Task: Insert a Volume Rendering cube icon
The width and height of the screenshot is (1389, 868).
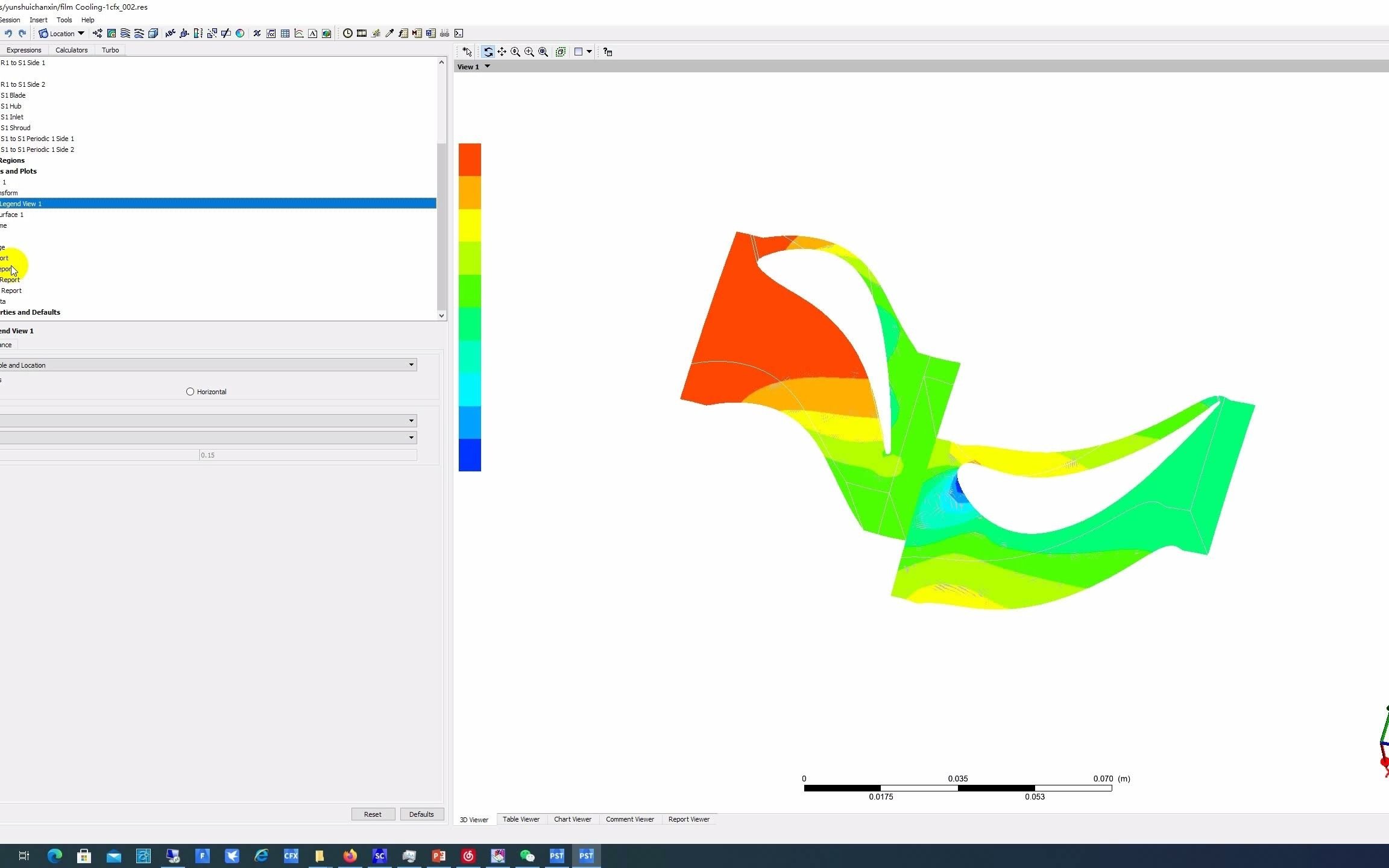Action: tap(153, 34)
